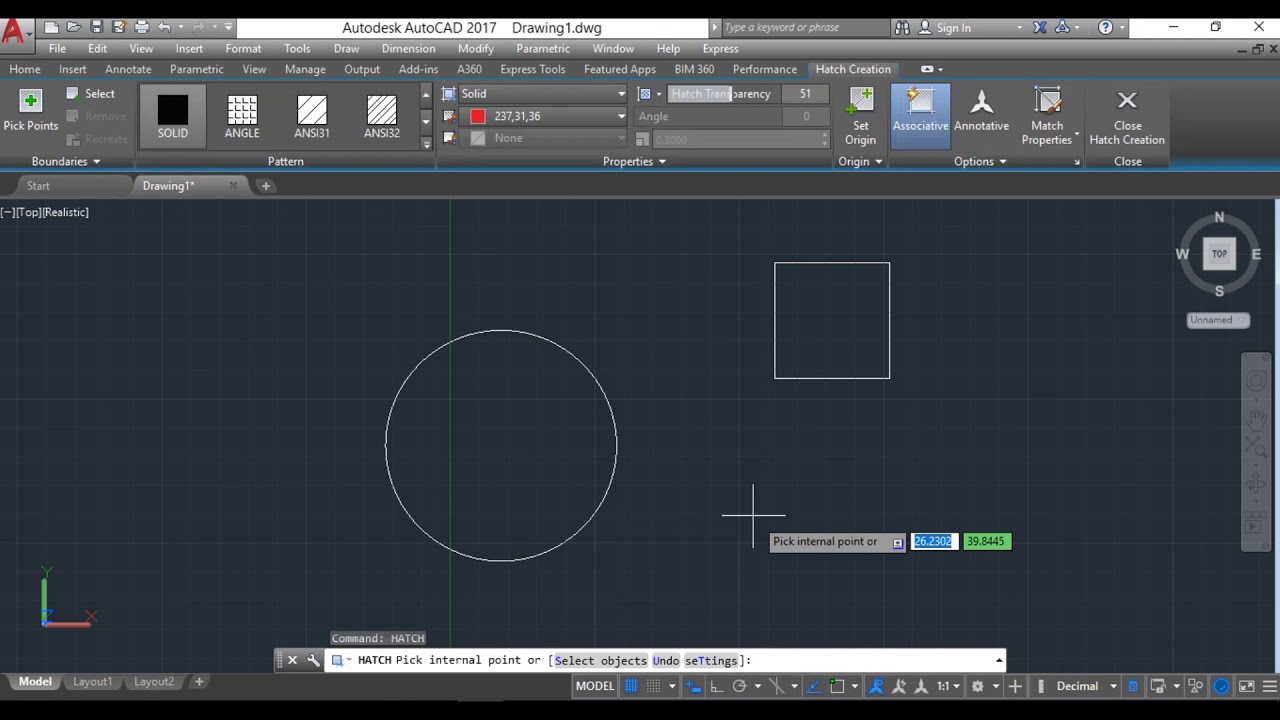Select the SOLID hatch pattern
The width and height of the screenshot is (1280, 720).
(172, 116)
